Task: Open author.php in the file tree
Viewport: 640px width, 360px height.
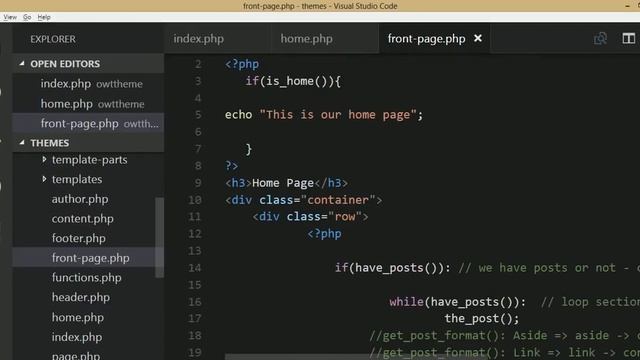Action: tap(80, 199)
